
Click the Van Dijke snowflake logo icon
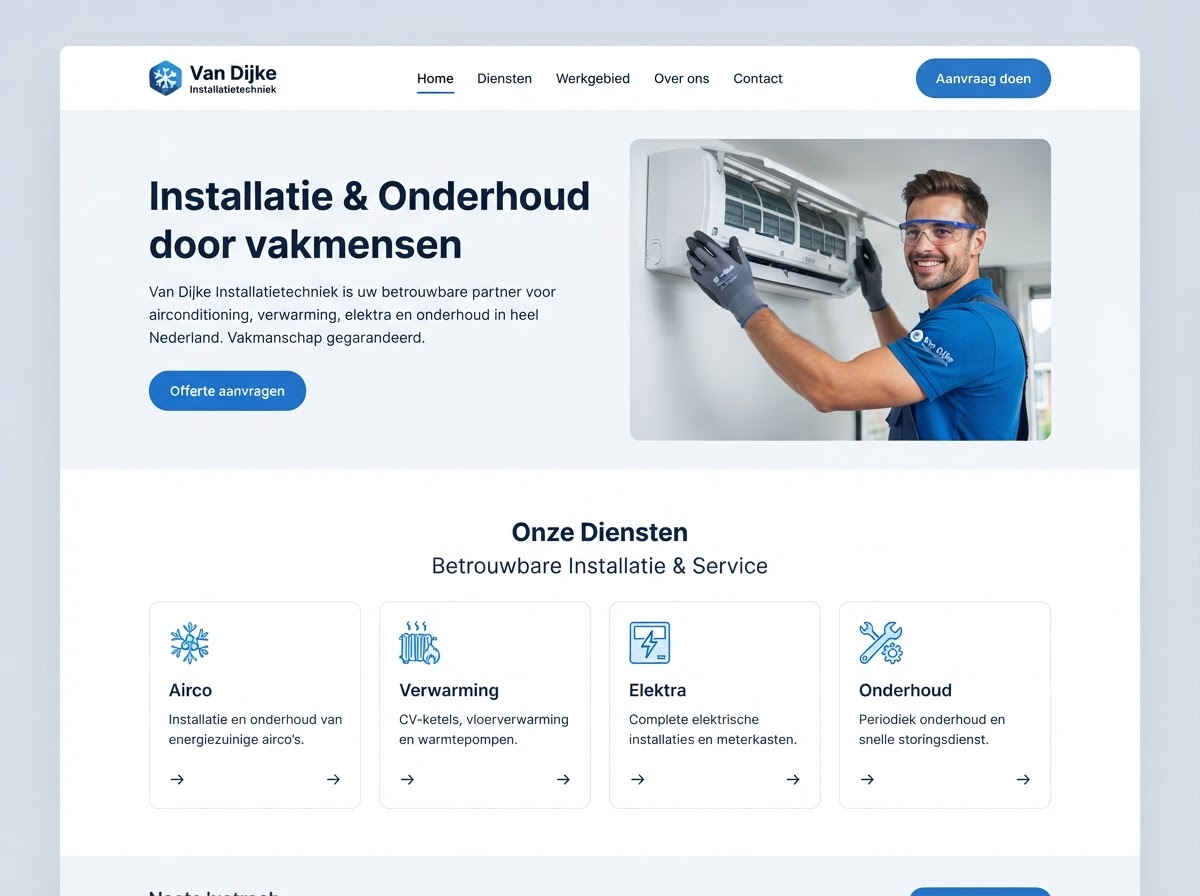pos(165,78)
